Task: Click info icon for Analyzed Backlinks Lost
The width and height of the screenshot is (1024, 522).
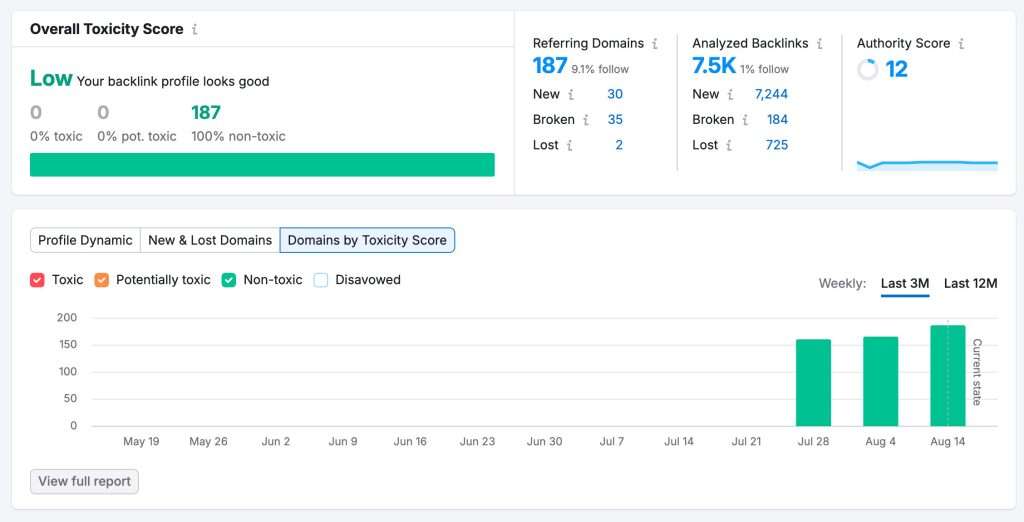Action: (x=729, y=146)
